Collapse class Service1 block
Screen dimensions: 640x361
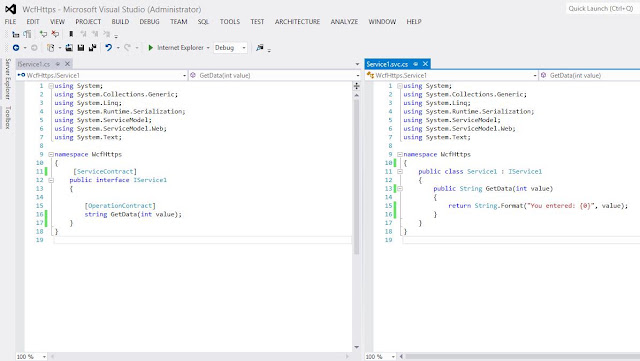[400, 172]
